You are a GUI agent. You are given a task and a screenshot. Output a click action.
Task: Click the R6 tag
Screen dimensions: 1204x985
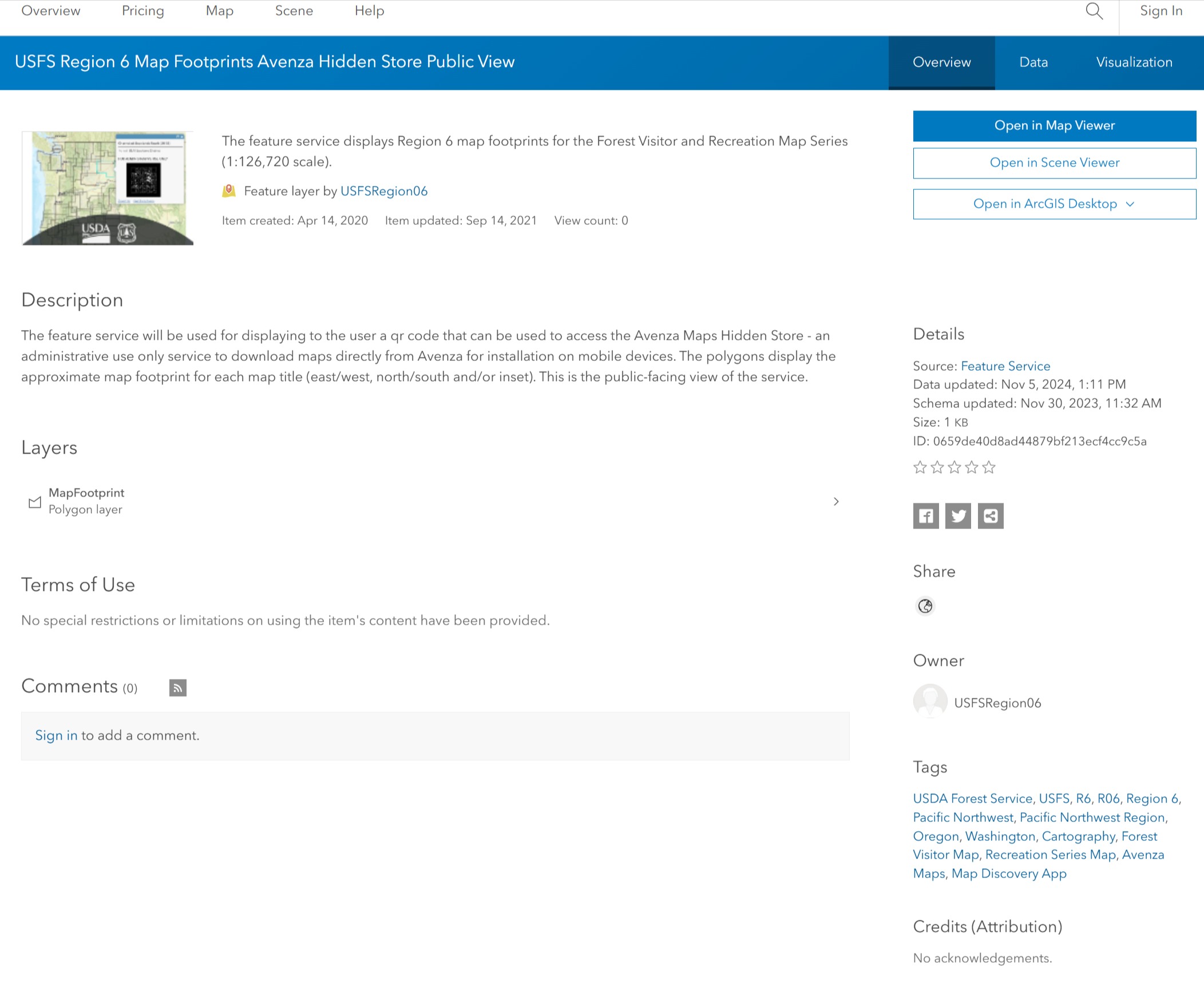1083,799
